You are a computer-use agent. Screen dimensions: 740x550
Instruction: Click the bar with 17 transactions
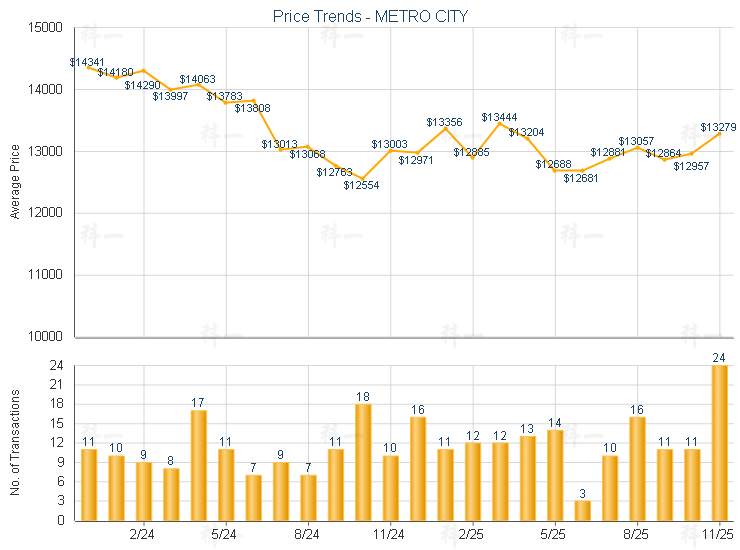[198, 465]
